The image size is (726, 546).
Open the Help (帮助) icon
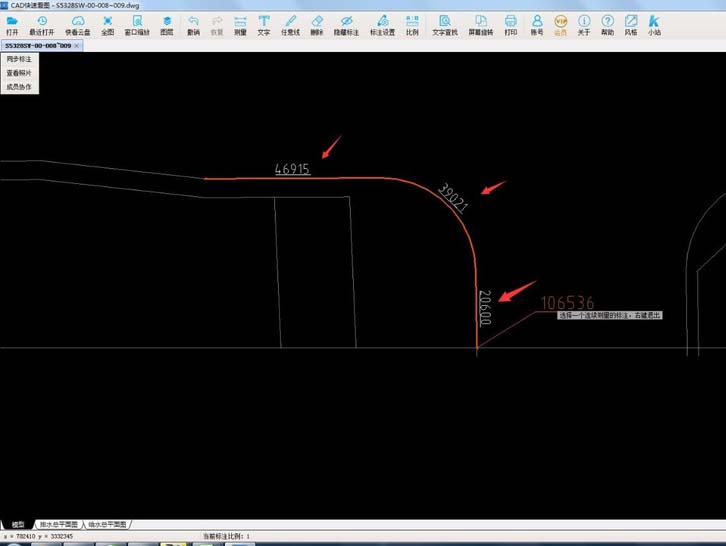pos(607,25)
